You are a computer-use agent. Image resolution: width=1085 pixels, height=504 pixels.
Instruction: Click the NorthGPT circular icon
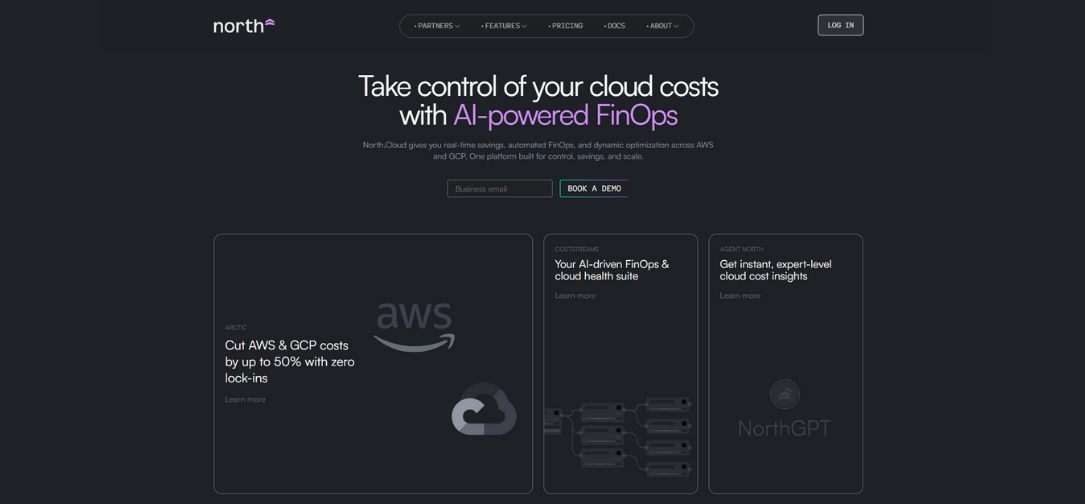[785, 394]
